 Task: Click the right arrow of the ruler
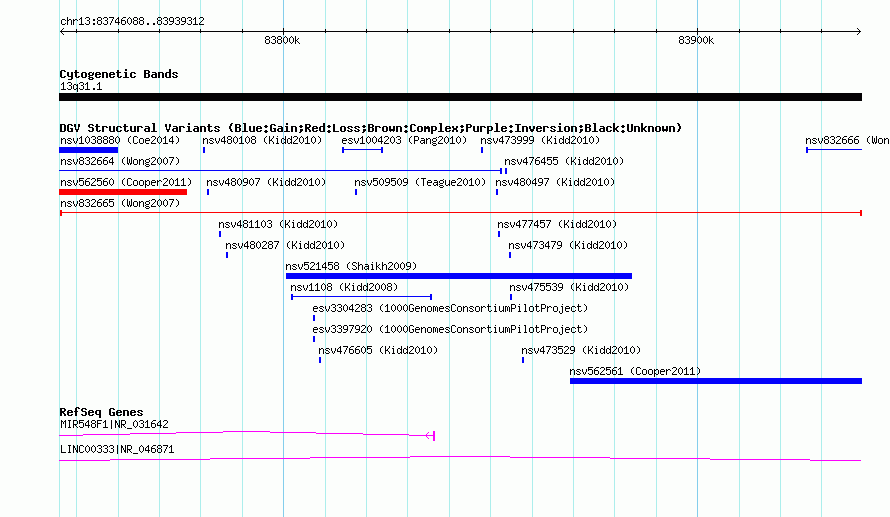(858, 32)
